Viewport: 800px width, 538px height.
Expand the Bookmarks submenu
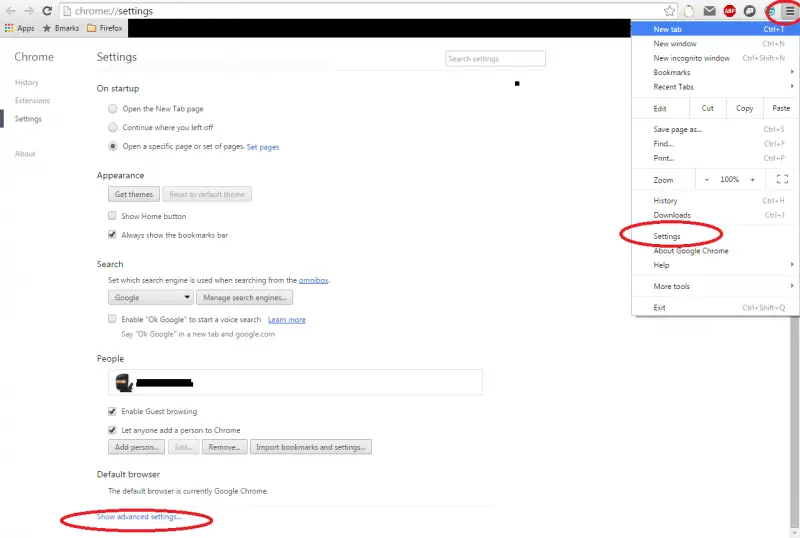pos(715,72)
